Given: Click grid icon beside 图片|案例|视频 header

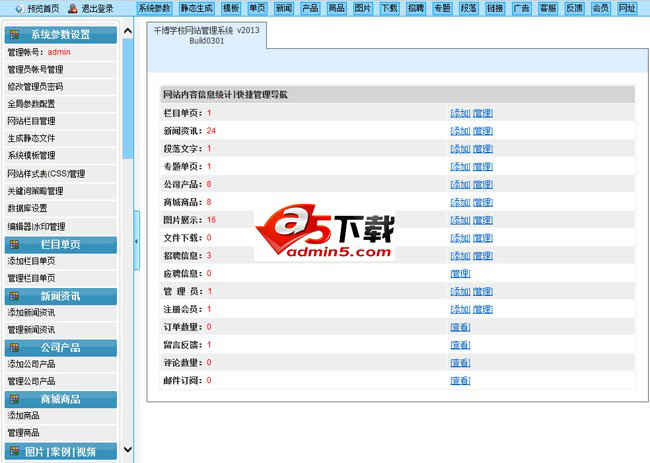Looking at the screenshot, I should tap(15, 451).
